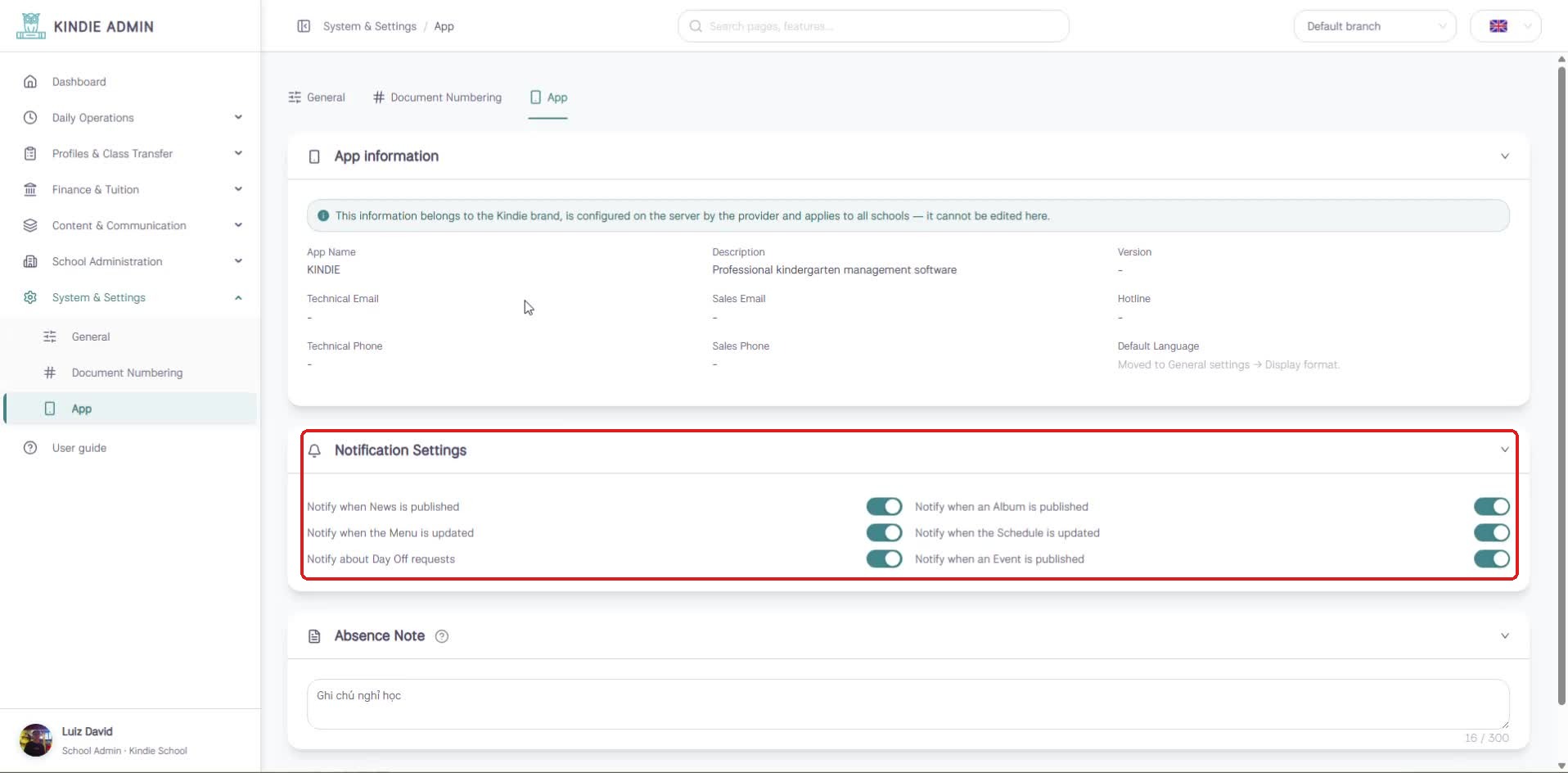Turn off Notify about Day Off requests
Viewport: 1568px width, 773px height.
[884, 559]
